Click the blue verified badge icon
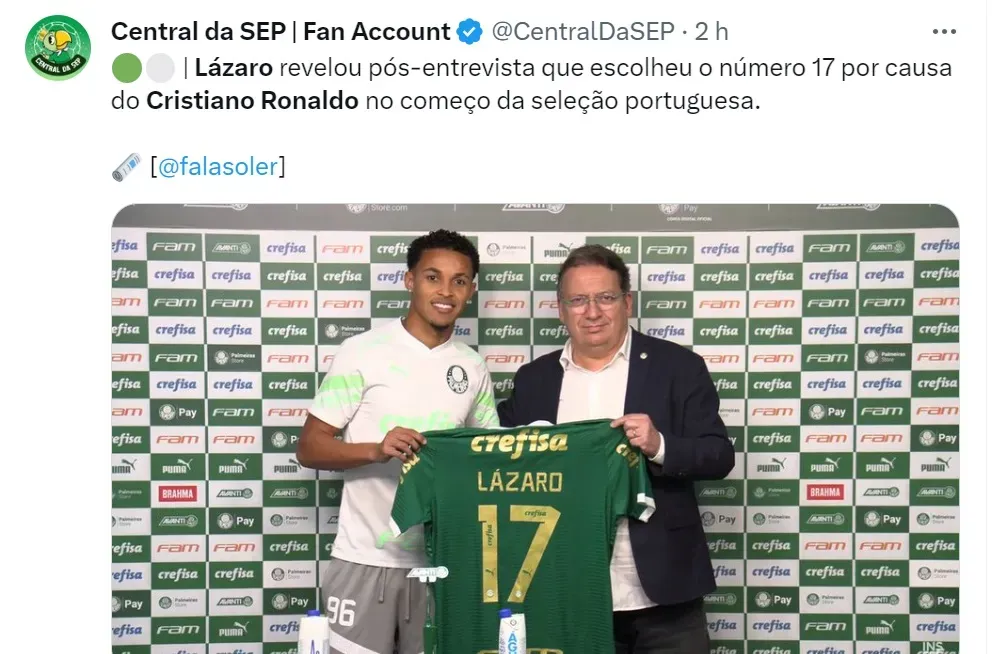Viewport: 1001px width, 654px height. [x=470, y=32]
